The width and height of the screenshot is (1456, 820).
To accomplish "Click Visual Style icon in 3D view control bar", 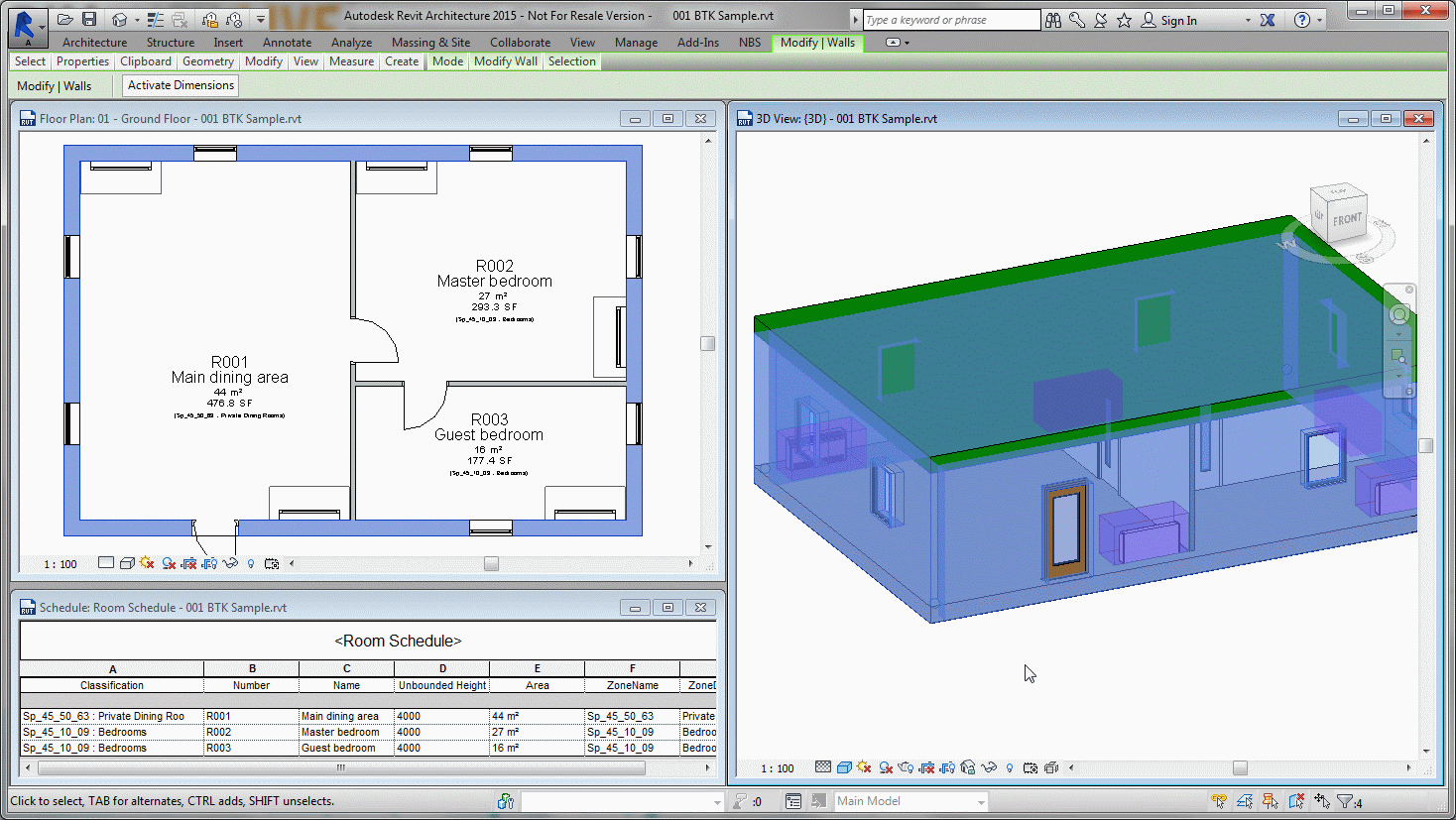I will pos(844,767).
